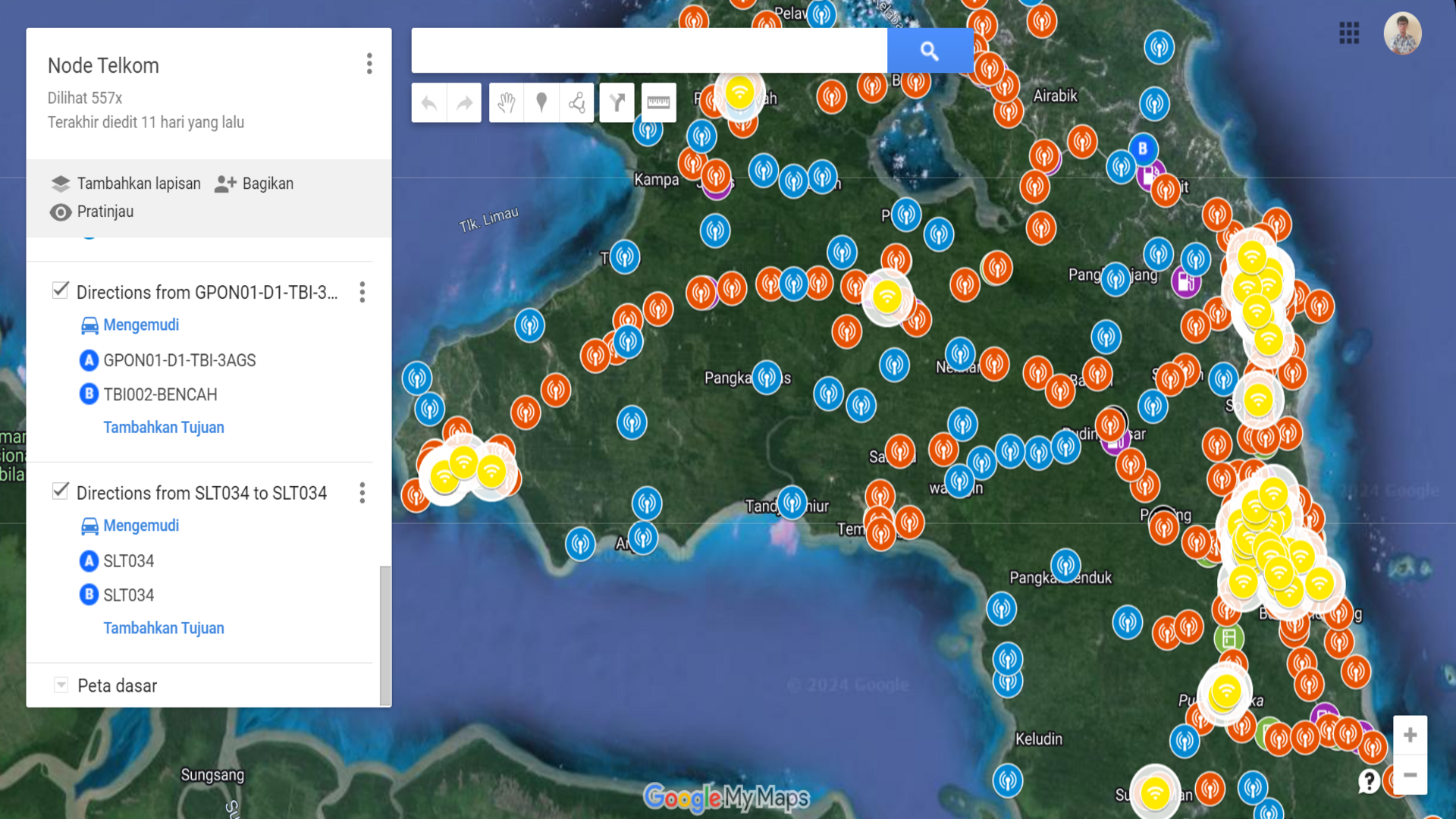Select the add directions tool

[x=617, y=102]
